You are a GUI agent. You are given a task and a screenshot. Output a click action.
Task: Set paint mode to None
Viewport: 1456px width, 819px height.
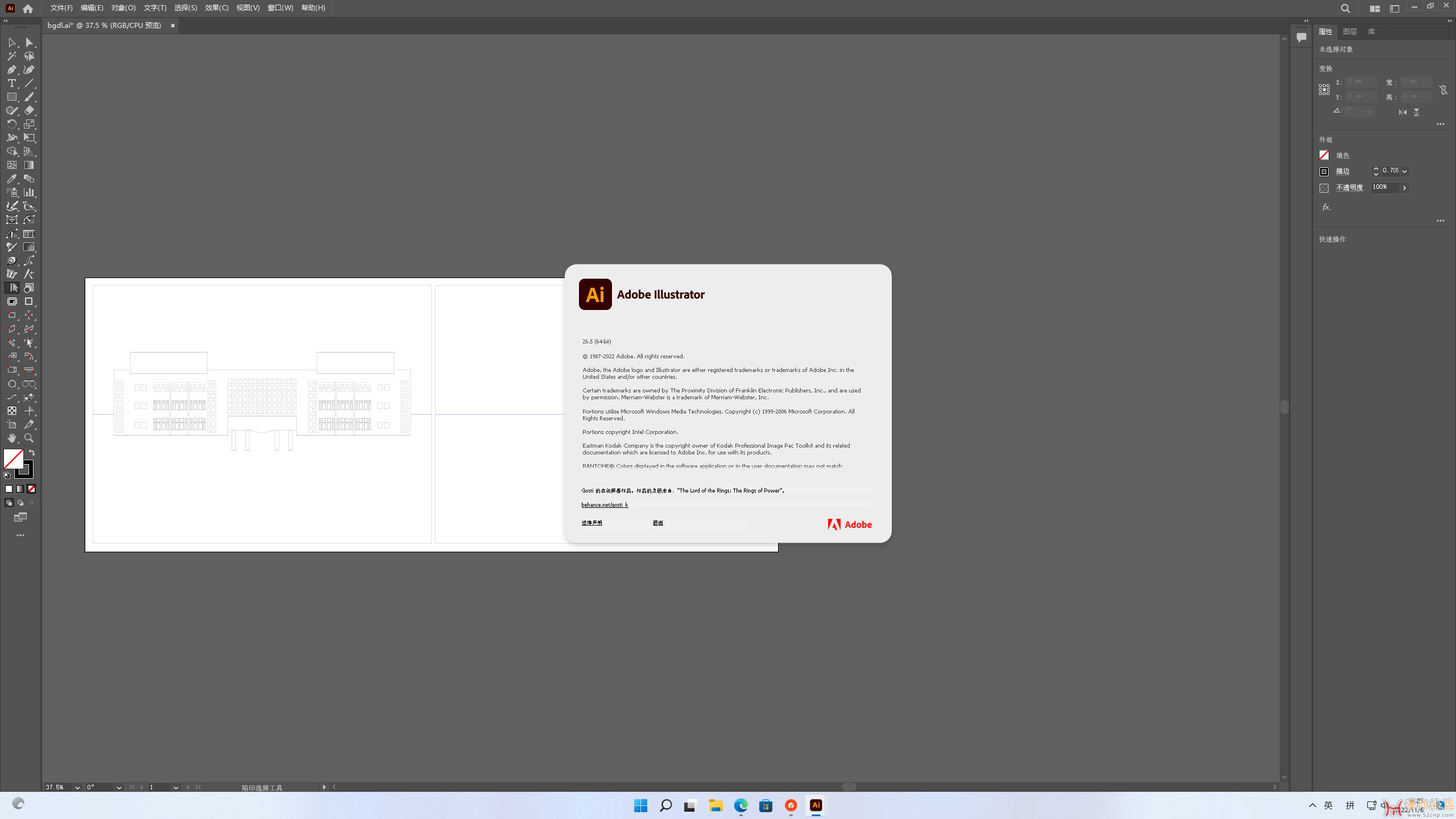coord(32,489)
